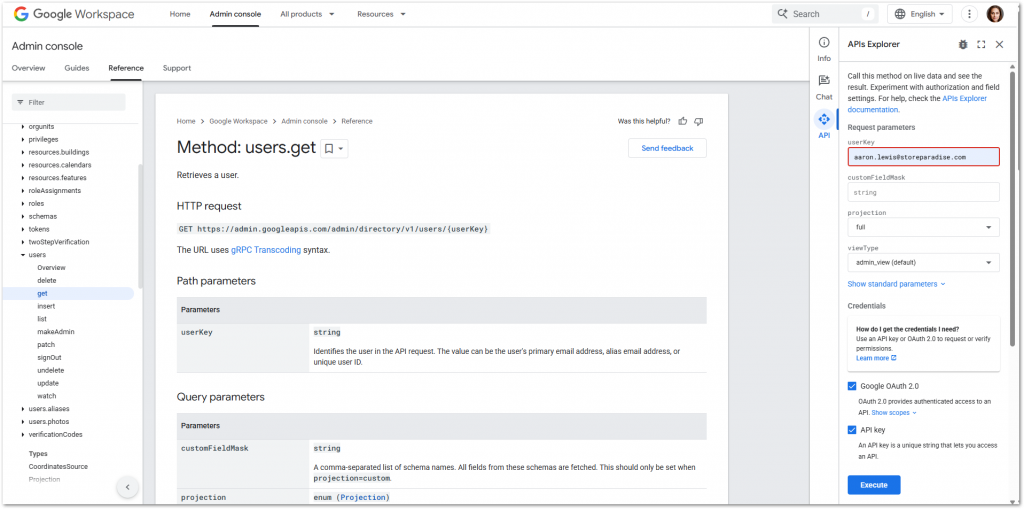
Task: Open the users makeAdmin method
Action: pyautogui.click(x=56, y=332)
